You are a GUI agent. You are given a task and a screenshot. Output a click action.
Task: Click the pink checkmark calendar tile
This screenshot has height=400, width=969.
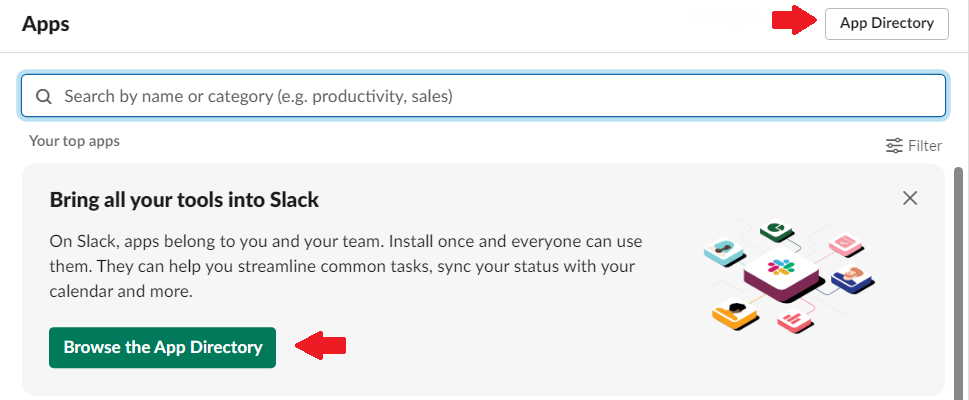click(845, 243)
